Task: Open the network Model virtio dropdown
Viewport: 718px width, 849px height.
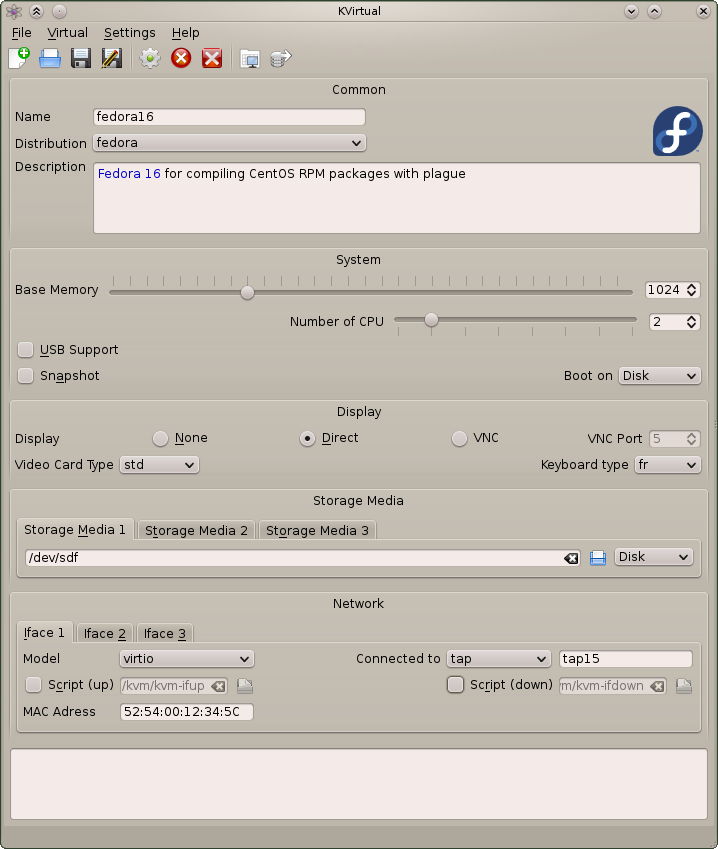Action: click(186, 659)
